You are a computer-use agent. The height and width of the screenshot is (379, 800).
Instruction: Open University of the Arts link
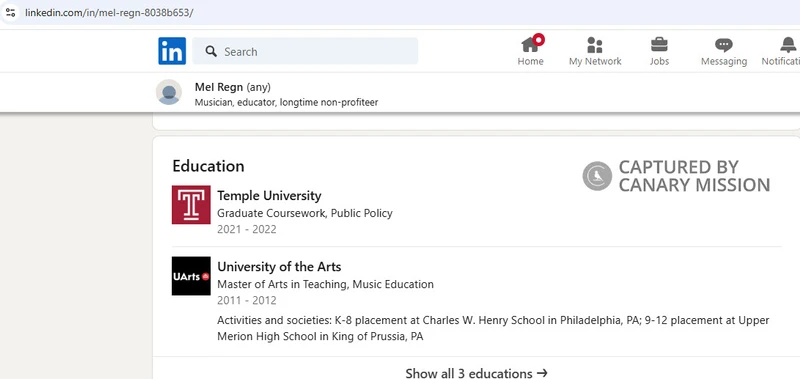pos(279,267)
